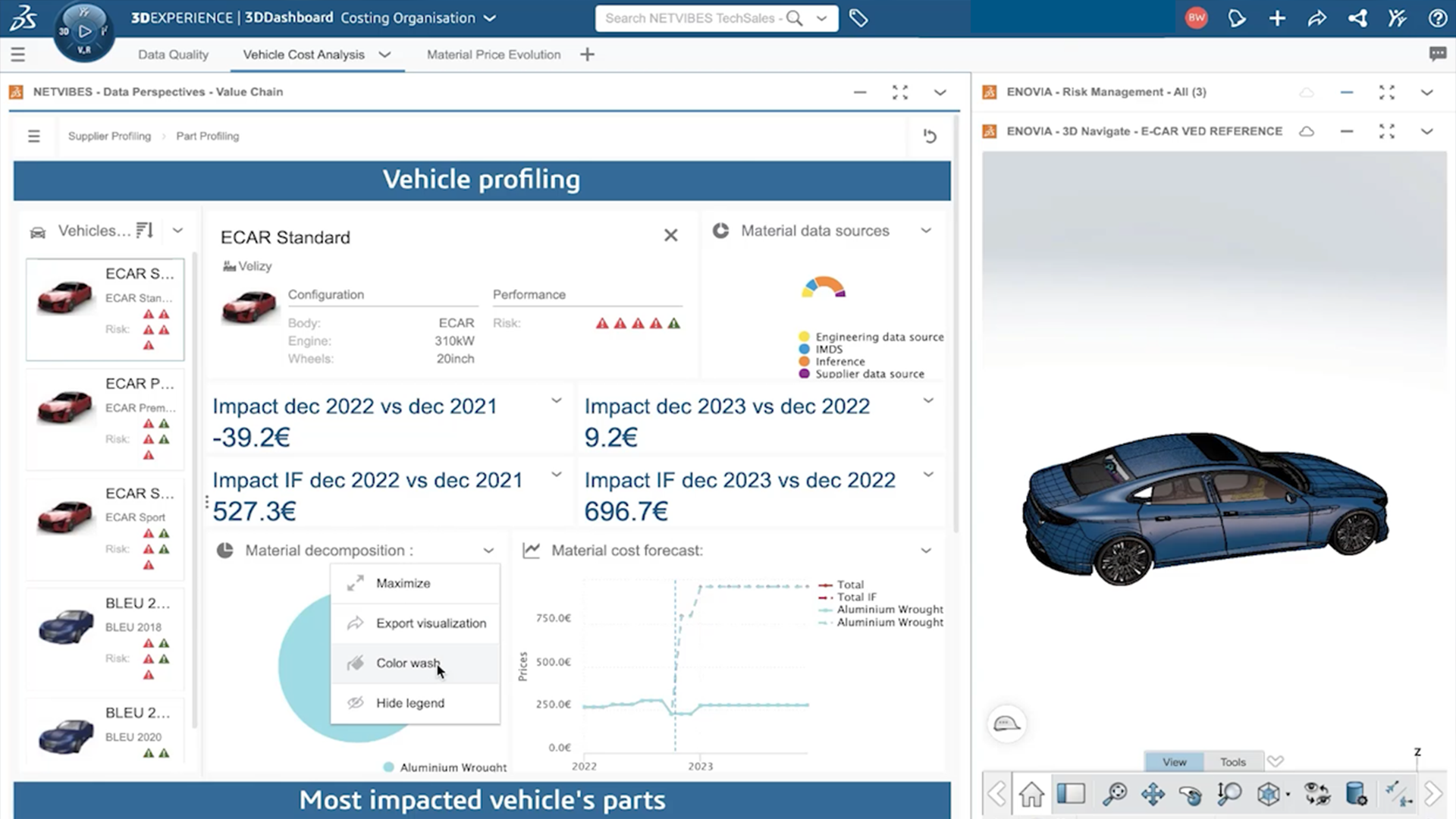Viewport: 1456px width, 819px height.
Task: Select the BLEU 2018 vehicle thumbnail
Action: (66, 628)
